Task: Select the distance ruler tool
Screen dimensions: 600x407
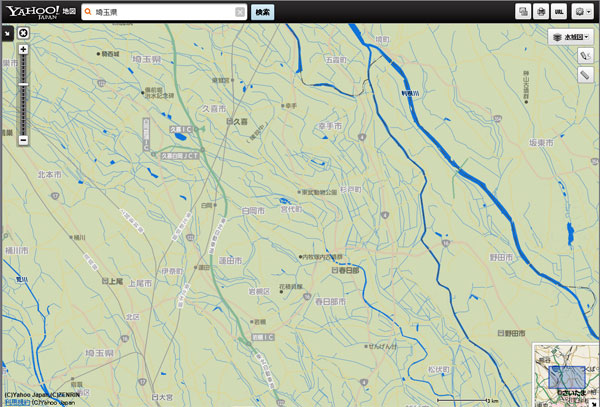Action: tap(584, 74)
